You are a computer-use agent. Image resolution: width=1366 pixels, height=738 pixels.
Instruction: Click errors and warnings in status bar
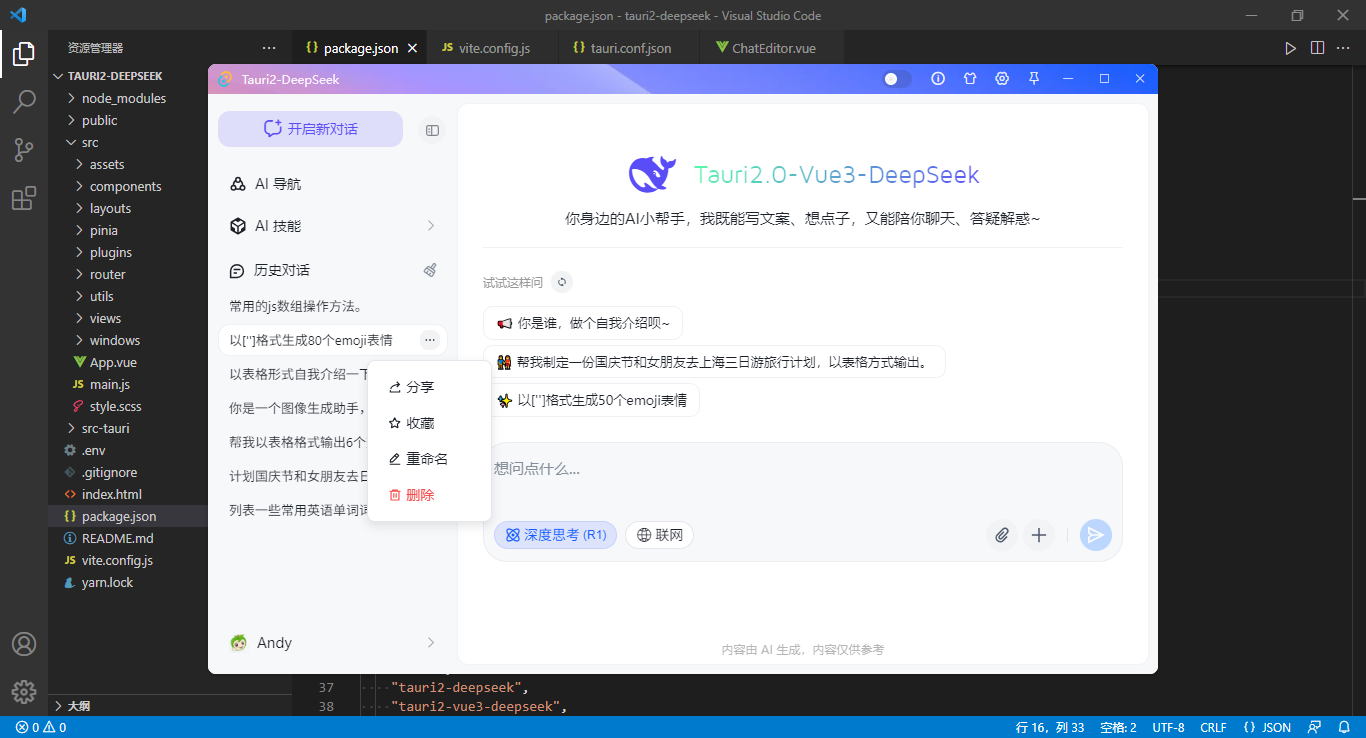point(41,727)
